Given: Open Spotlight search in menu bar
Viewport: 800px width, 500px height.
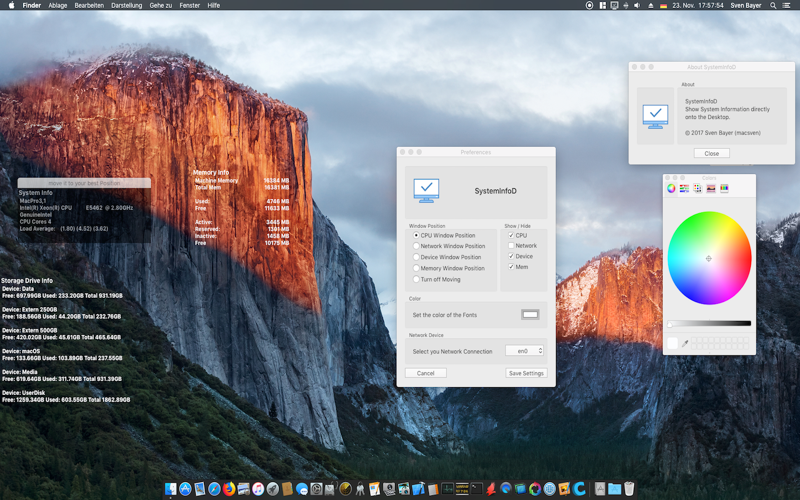Looking at the screenshot, I should [x=773, y=5].
